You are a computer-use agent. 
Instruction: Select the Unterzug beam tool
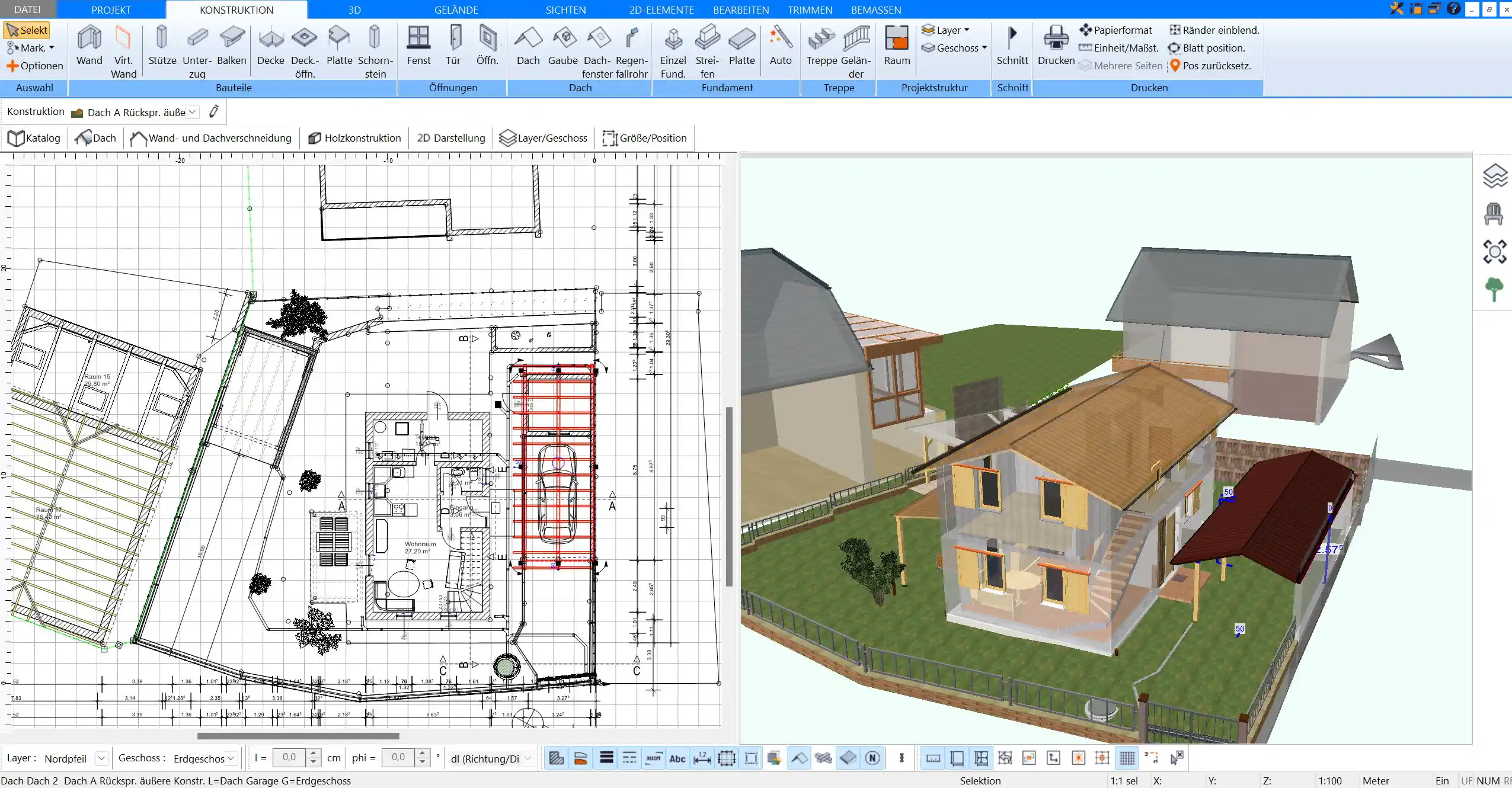pos(197,52)
